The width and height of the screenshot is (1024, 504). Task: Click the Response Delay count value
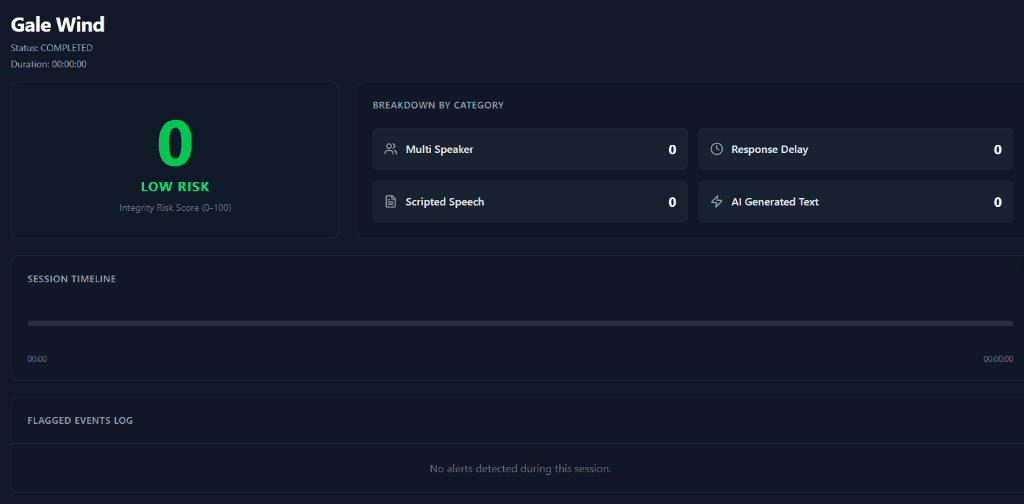pyautogui.click(x=997, y=150)
